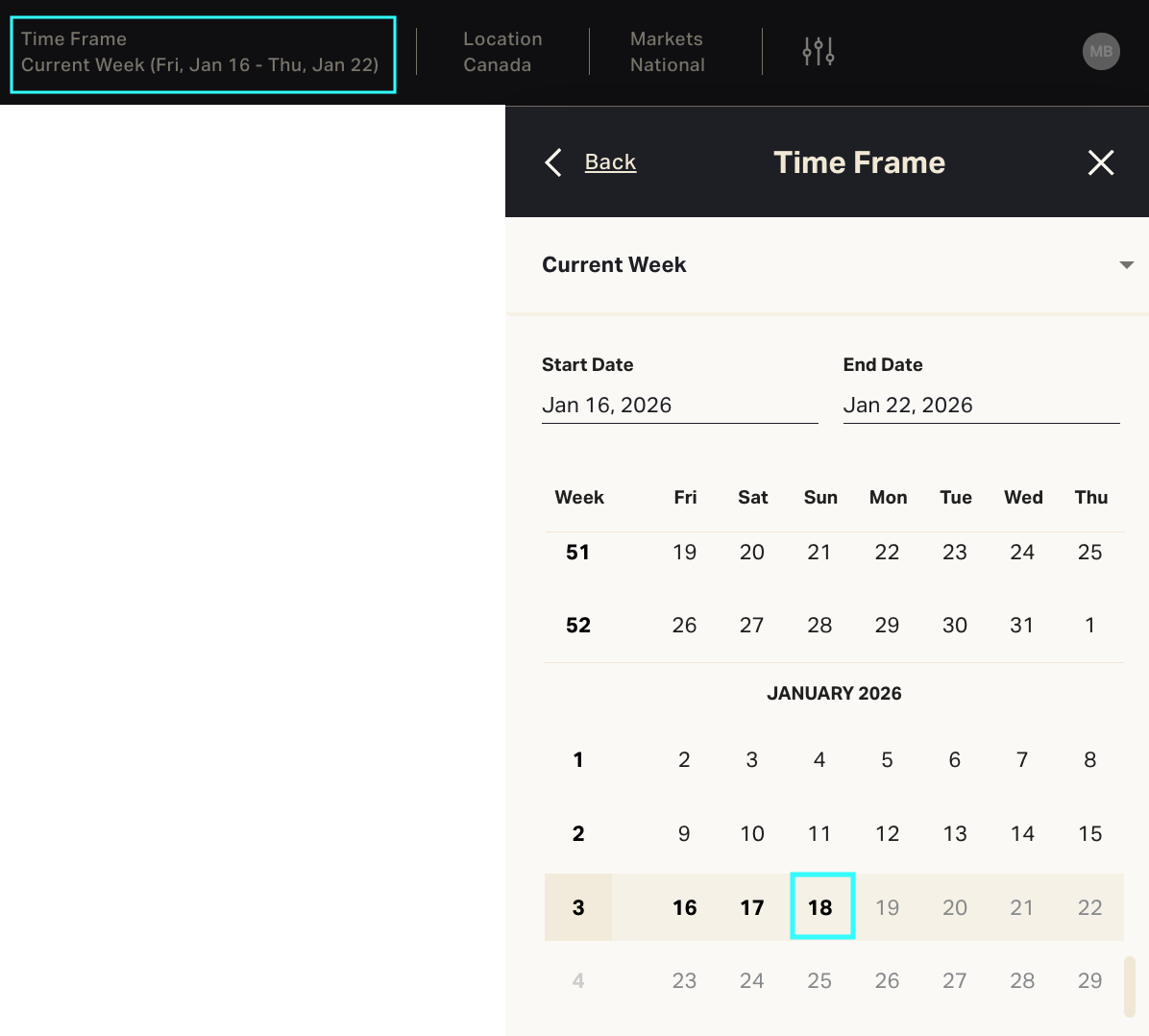Select January 18 in the calendar
Viewport: 1149px width, 1036px height.
[x=820, y=907]
